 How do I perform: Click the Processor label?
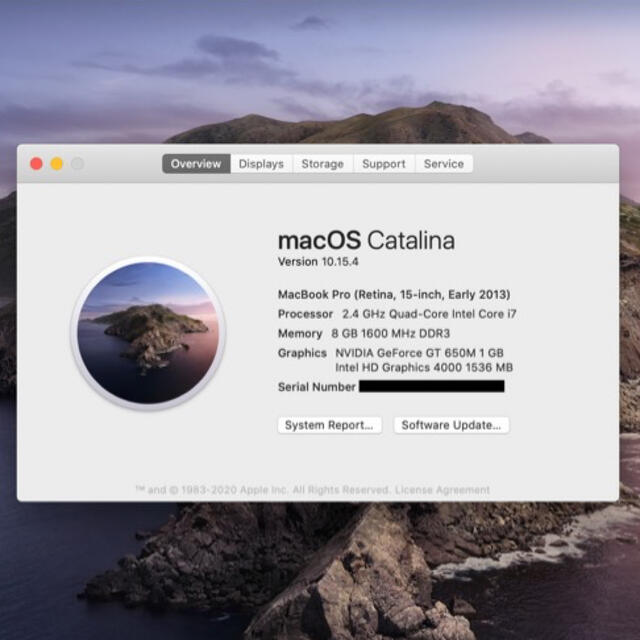305,314
